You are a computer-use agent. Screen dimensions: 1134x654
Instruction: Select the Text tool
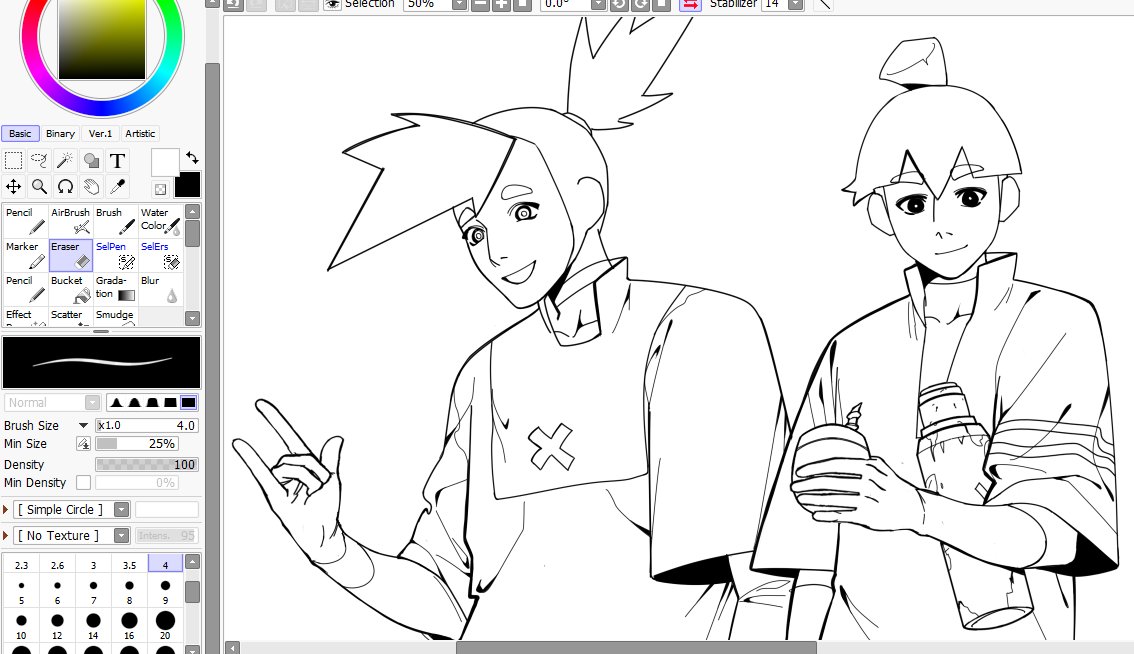117,160
